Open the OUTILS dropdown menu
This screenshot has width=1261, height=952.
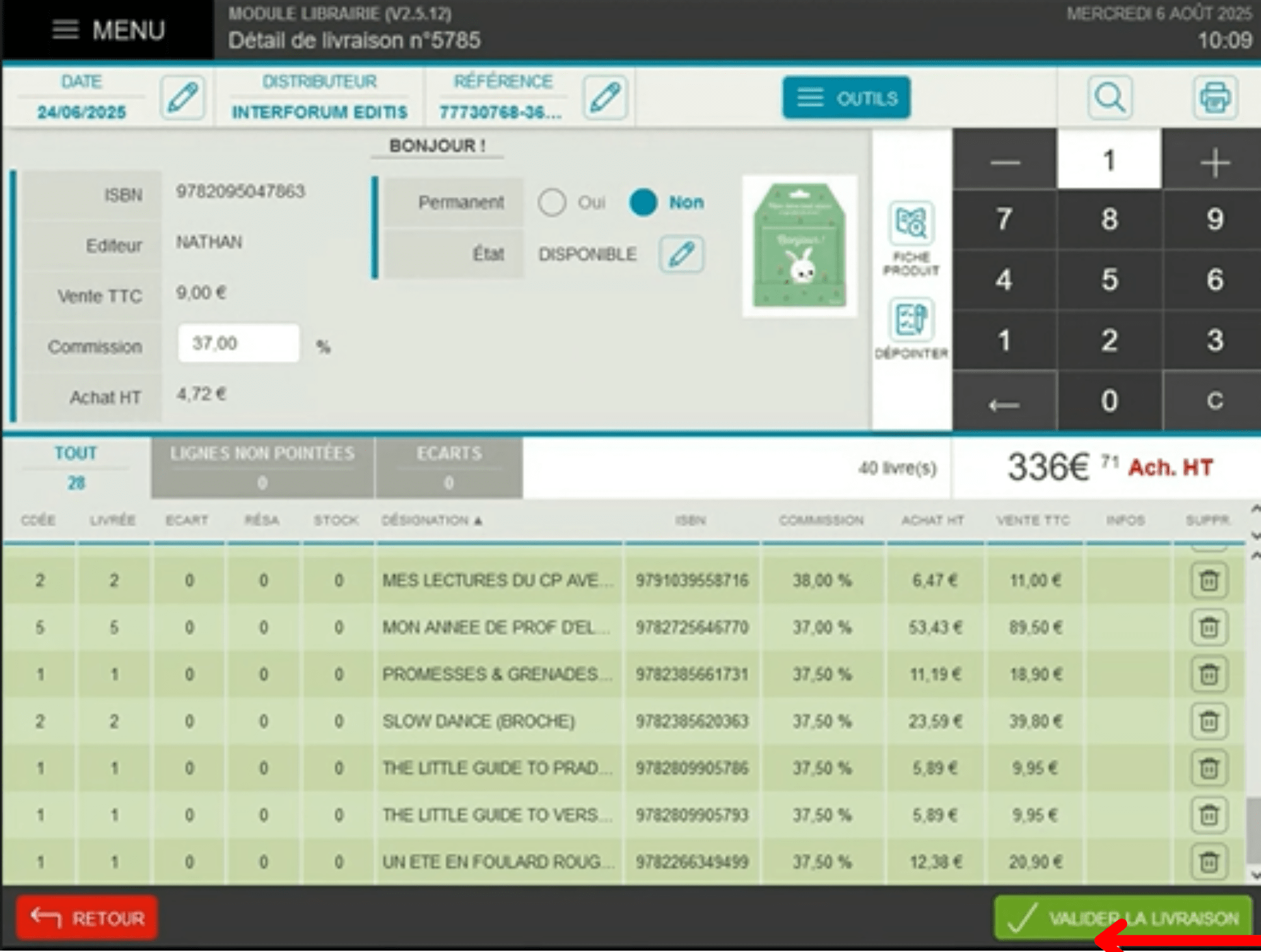pos(846,98)
